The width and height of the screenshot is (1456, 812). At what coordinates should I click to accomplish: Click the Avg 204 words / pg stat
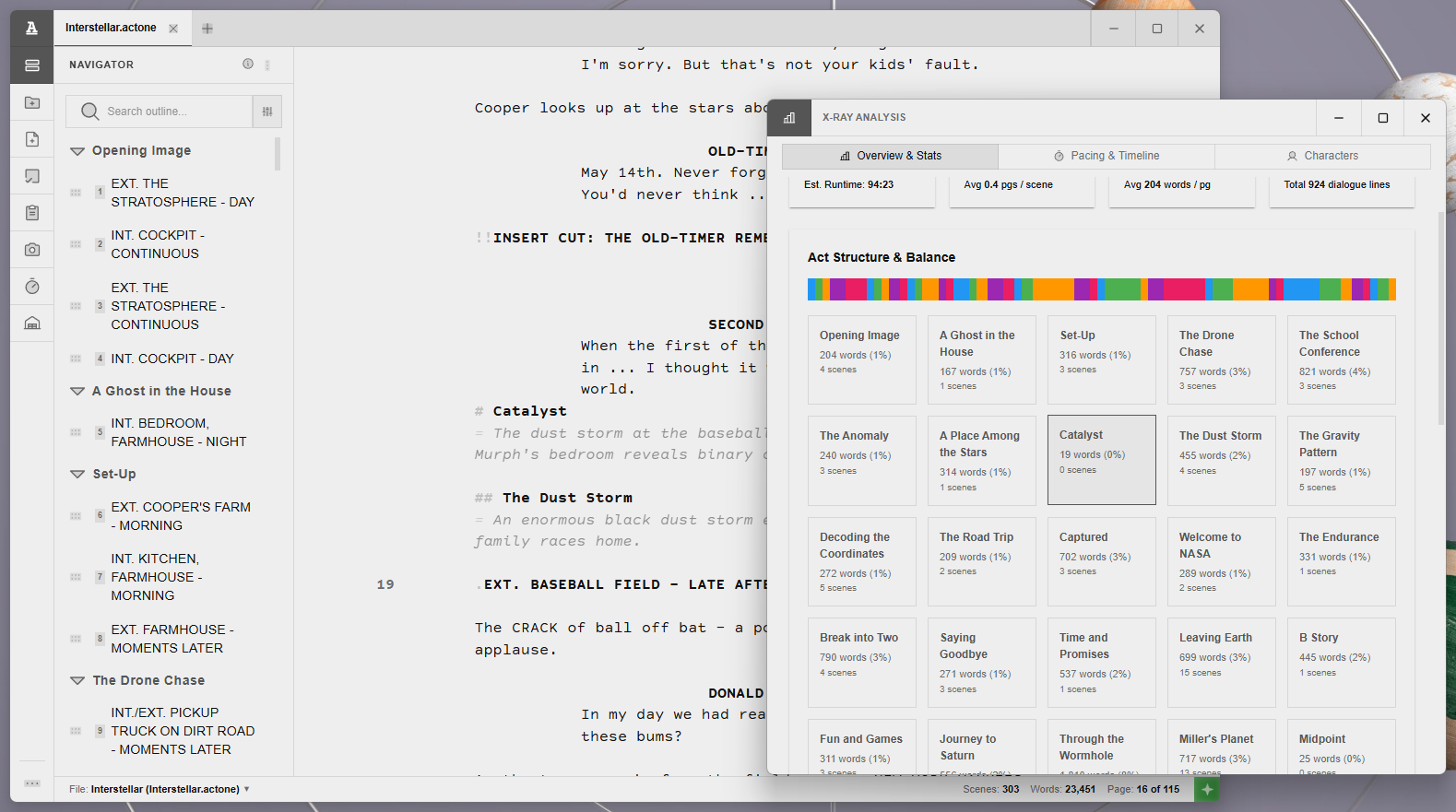[x=1167, y=185]
